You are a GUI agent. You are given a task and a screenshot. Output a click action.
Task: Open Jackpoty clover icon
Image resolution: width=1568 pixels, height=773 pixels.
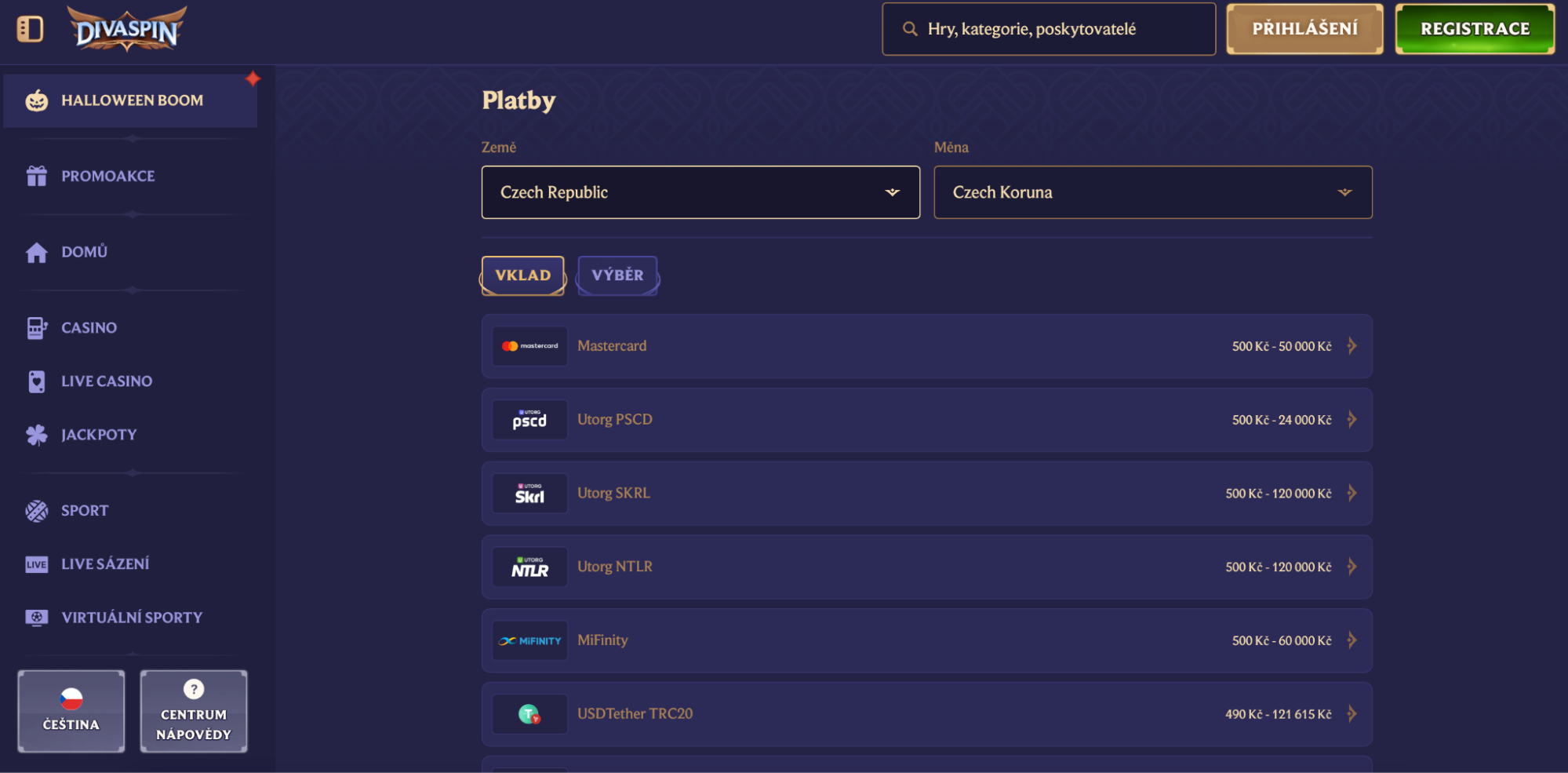(x=37, y=435)
